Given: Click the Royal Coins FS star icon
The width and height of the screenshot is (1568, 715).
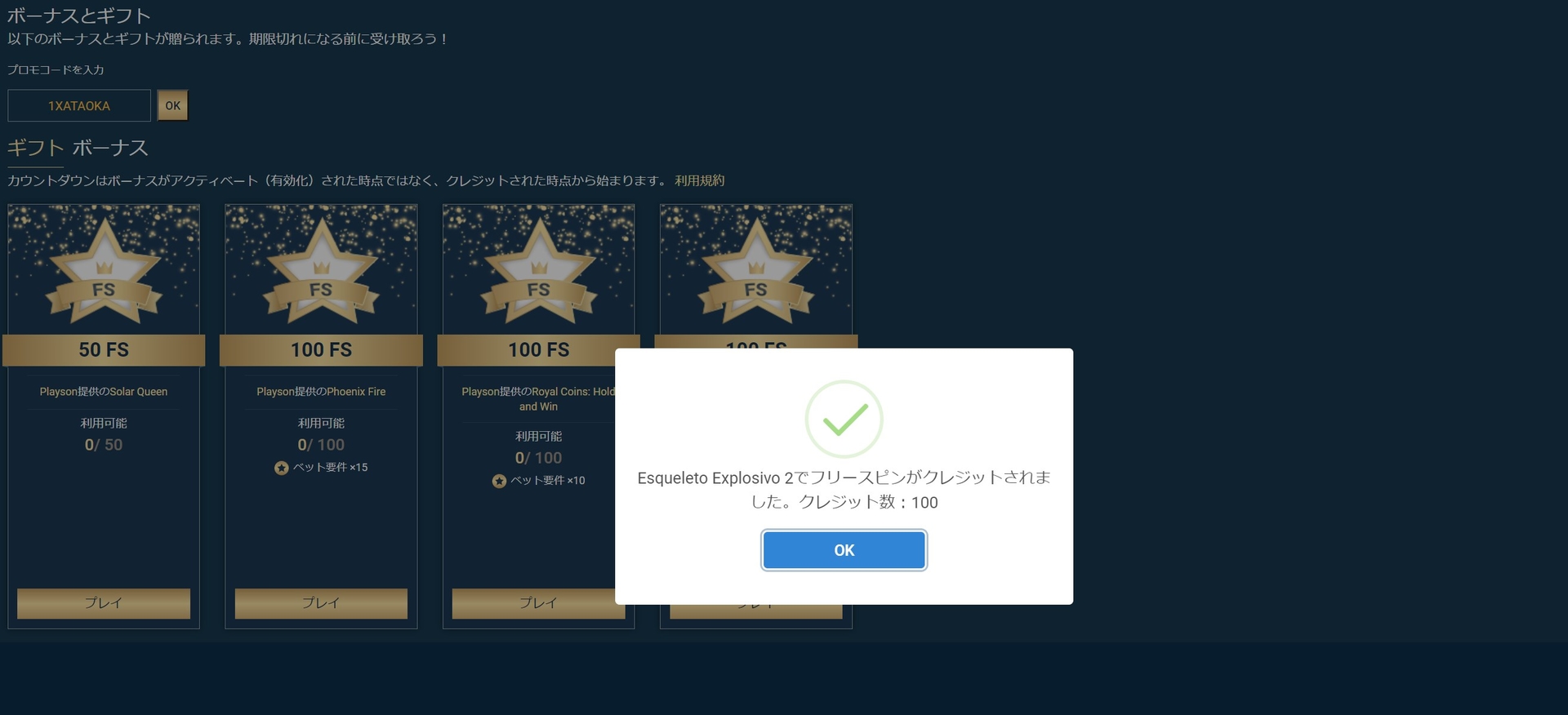Looking at the screenshot, I should point(539,272).
